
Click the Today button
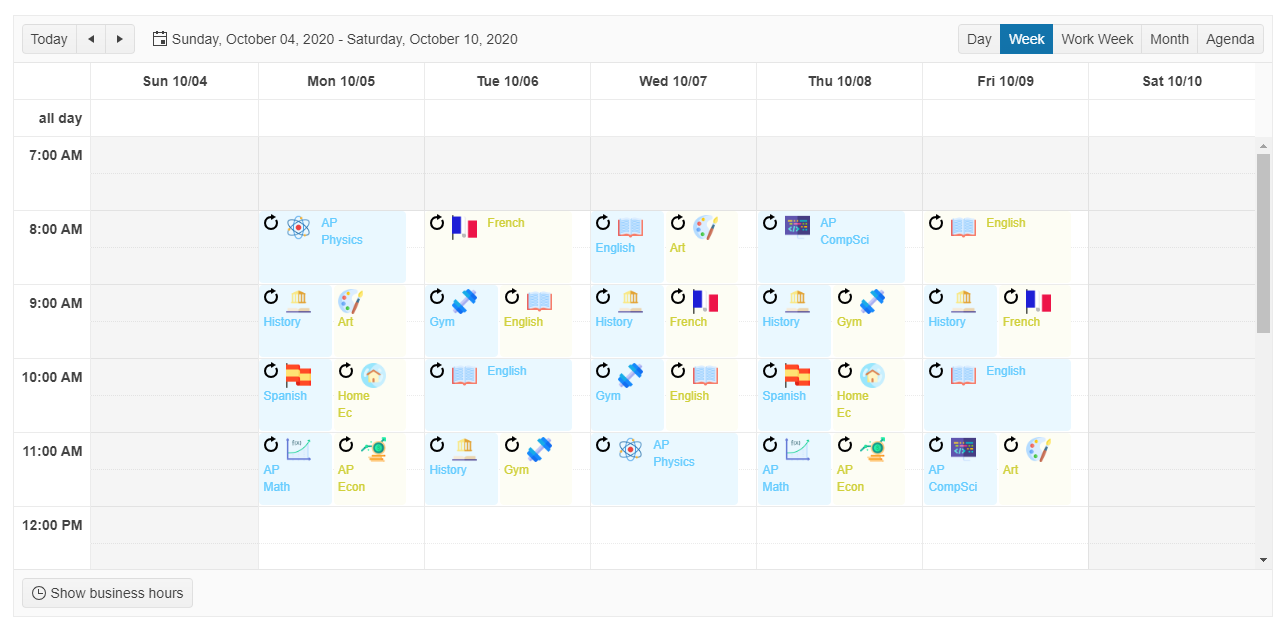pos(49,38)
